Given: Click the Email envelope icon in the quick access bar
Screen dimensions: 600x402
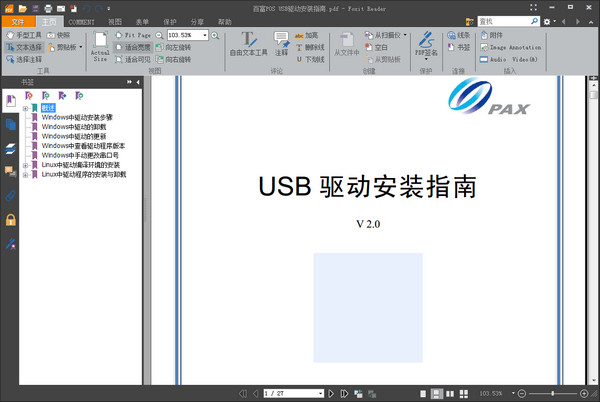Looking at the screenshot, I should 61,8.
